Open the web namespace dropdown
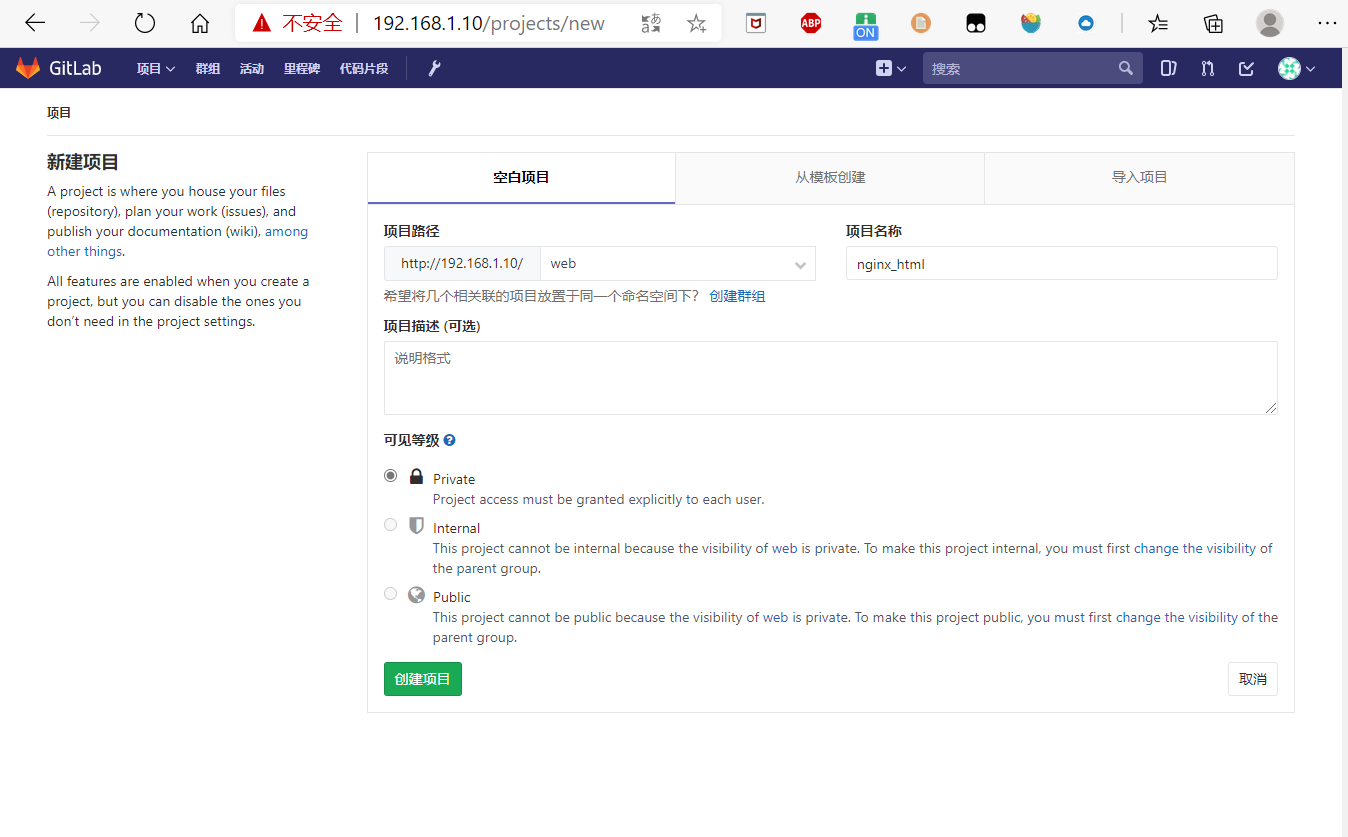Screen dimensions: 1348x837 (x=678, y=264)
